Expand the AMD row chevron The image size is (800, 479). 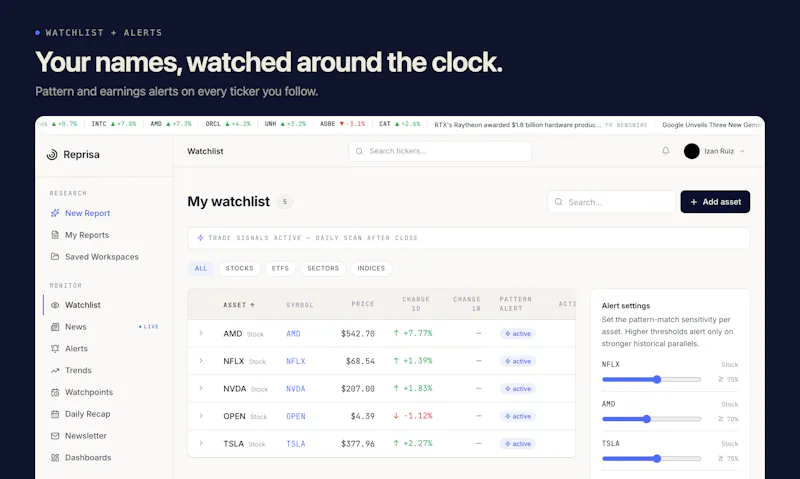point(201,333)
